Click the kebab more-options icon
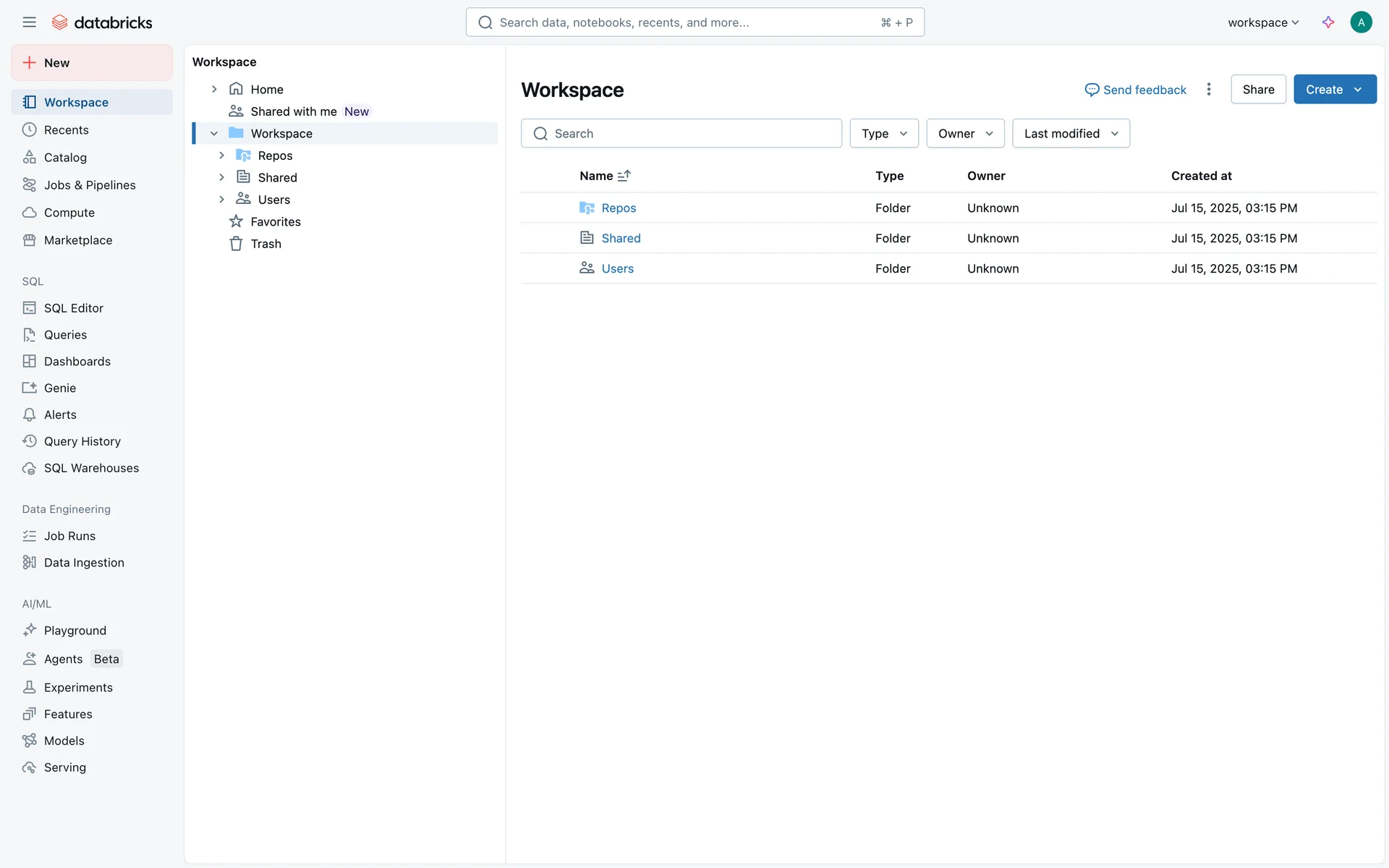The width and height of the screenshot is (1389, 868). pos(1209,90)
